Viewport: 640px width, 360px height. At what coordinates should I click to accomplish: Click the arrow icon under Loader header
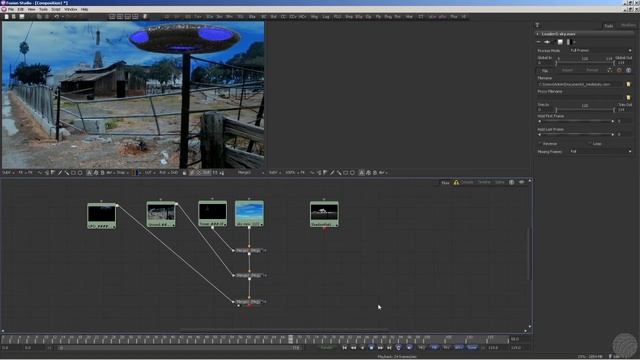coord(547,42)
